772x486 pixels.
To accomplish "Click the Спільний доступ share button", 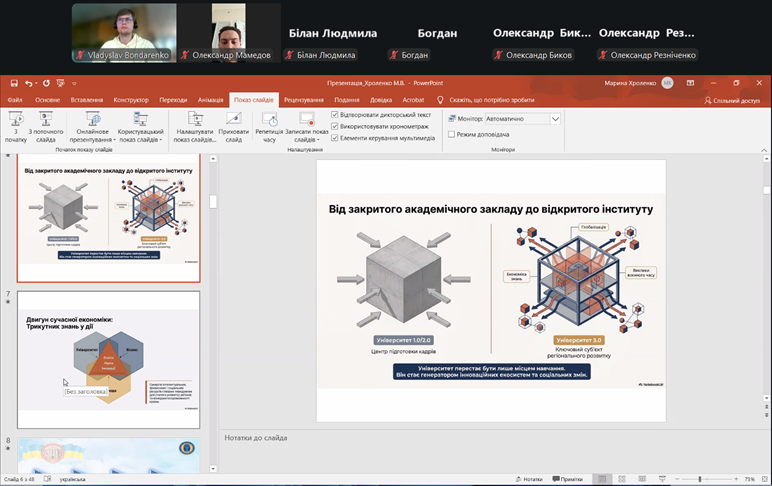I will (x=732, y=100).
